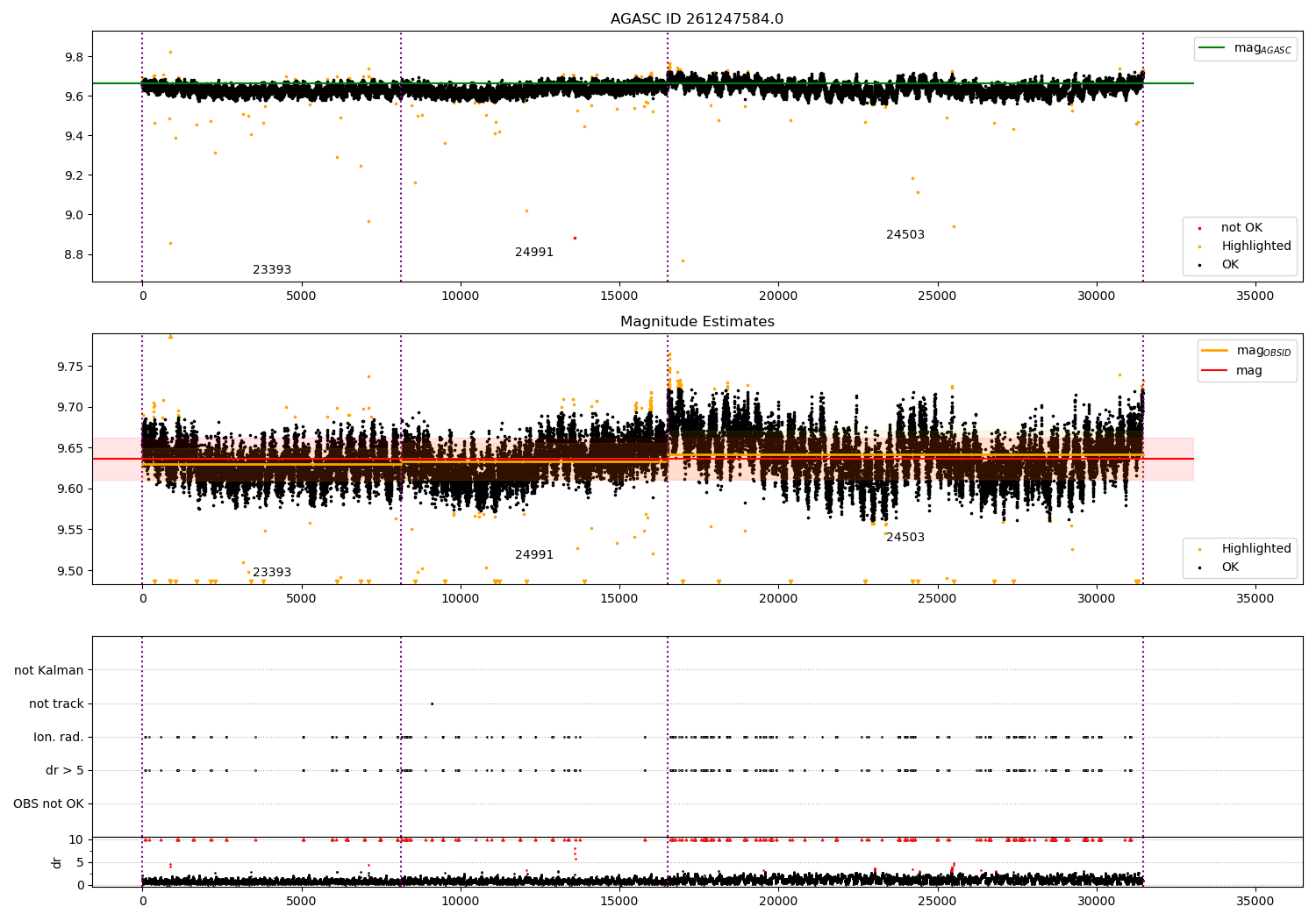1316x921 pixels.
Task: Click the 8.8 tick label on top plot y-axis
Action: pos(74,255)
